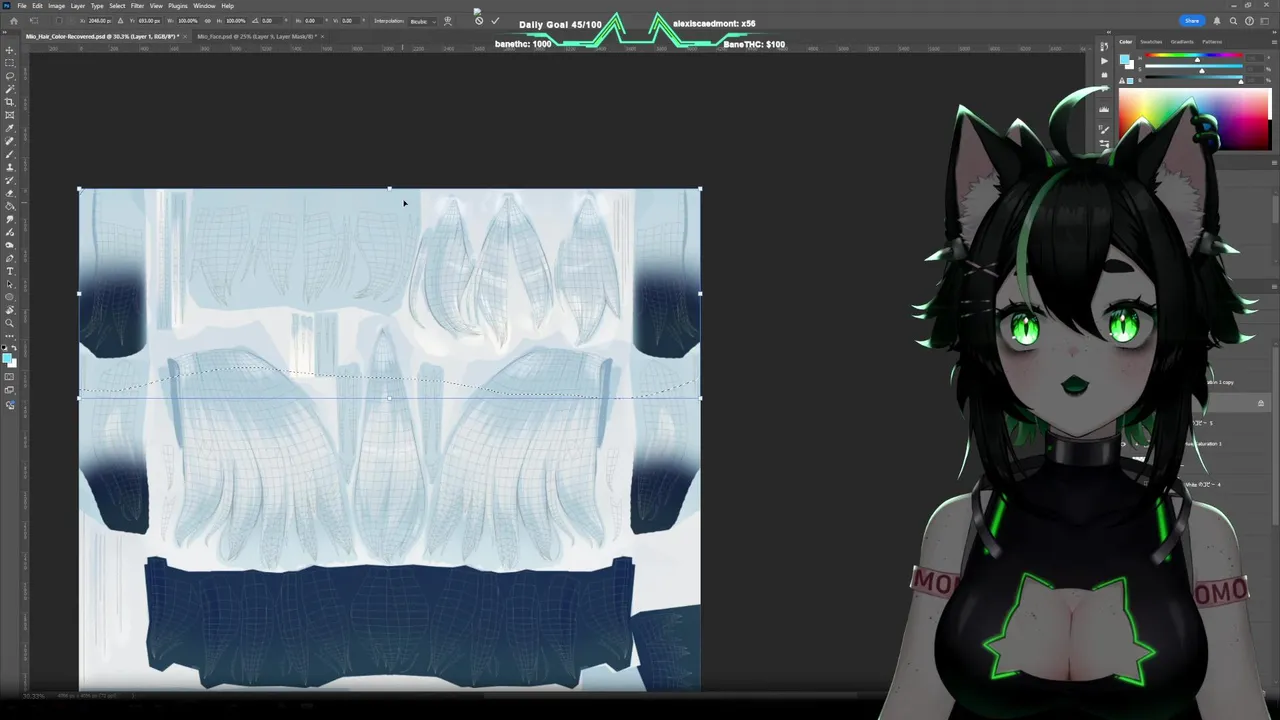This screenshot has width=1280, height=720.
Task: Change the screen mode
Action: pyautogui.click(x=10, y=390)
